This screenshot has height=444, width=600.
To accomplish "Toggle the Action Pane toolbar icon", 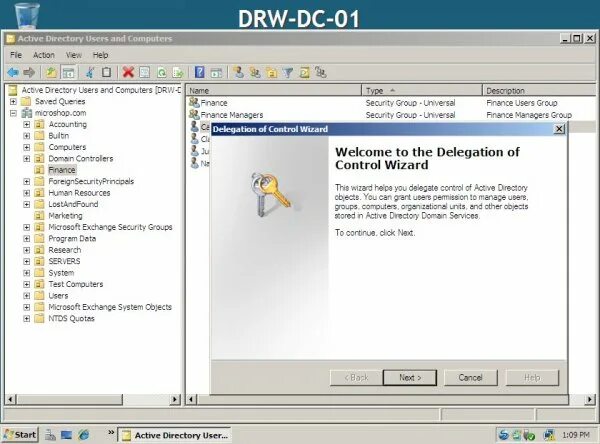I will (x=216, y=72).
